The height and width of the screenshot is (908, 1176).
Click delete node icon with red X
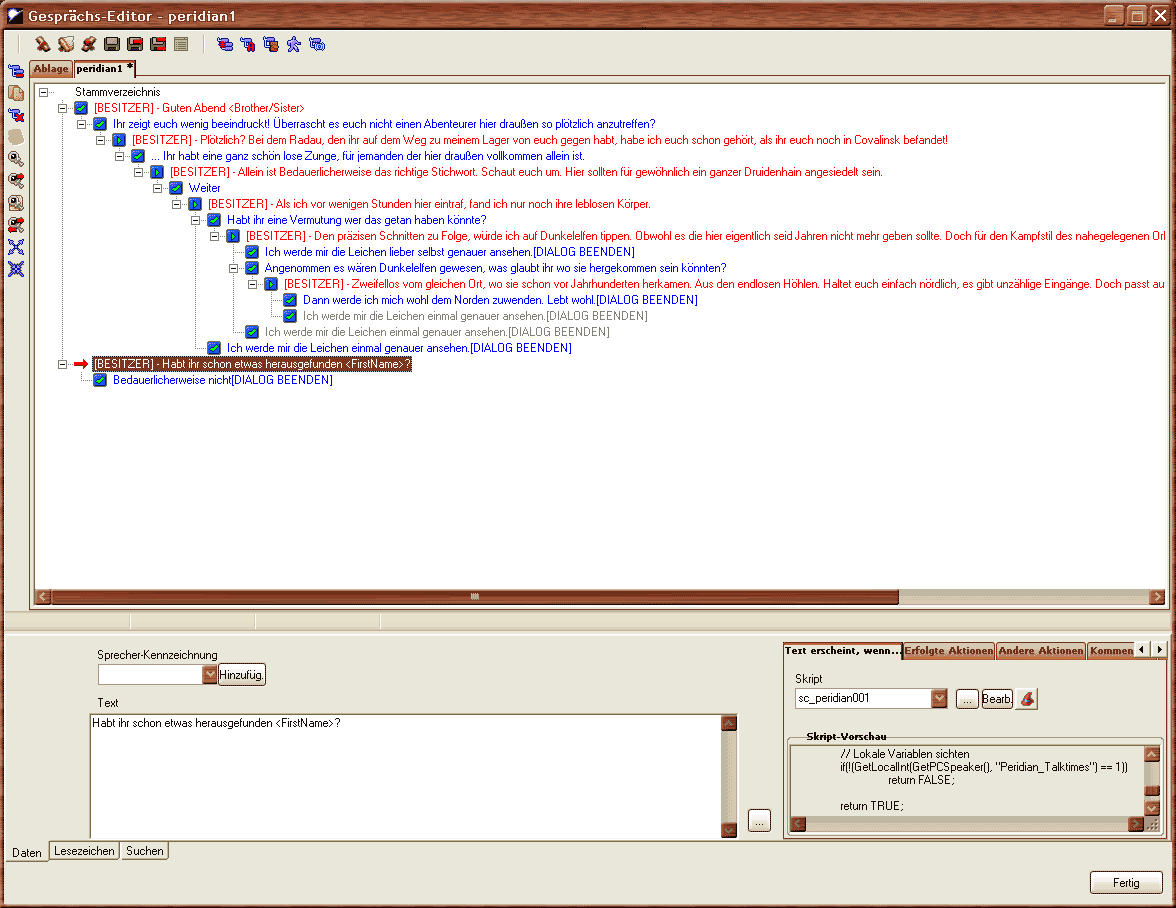(16, 114)
